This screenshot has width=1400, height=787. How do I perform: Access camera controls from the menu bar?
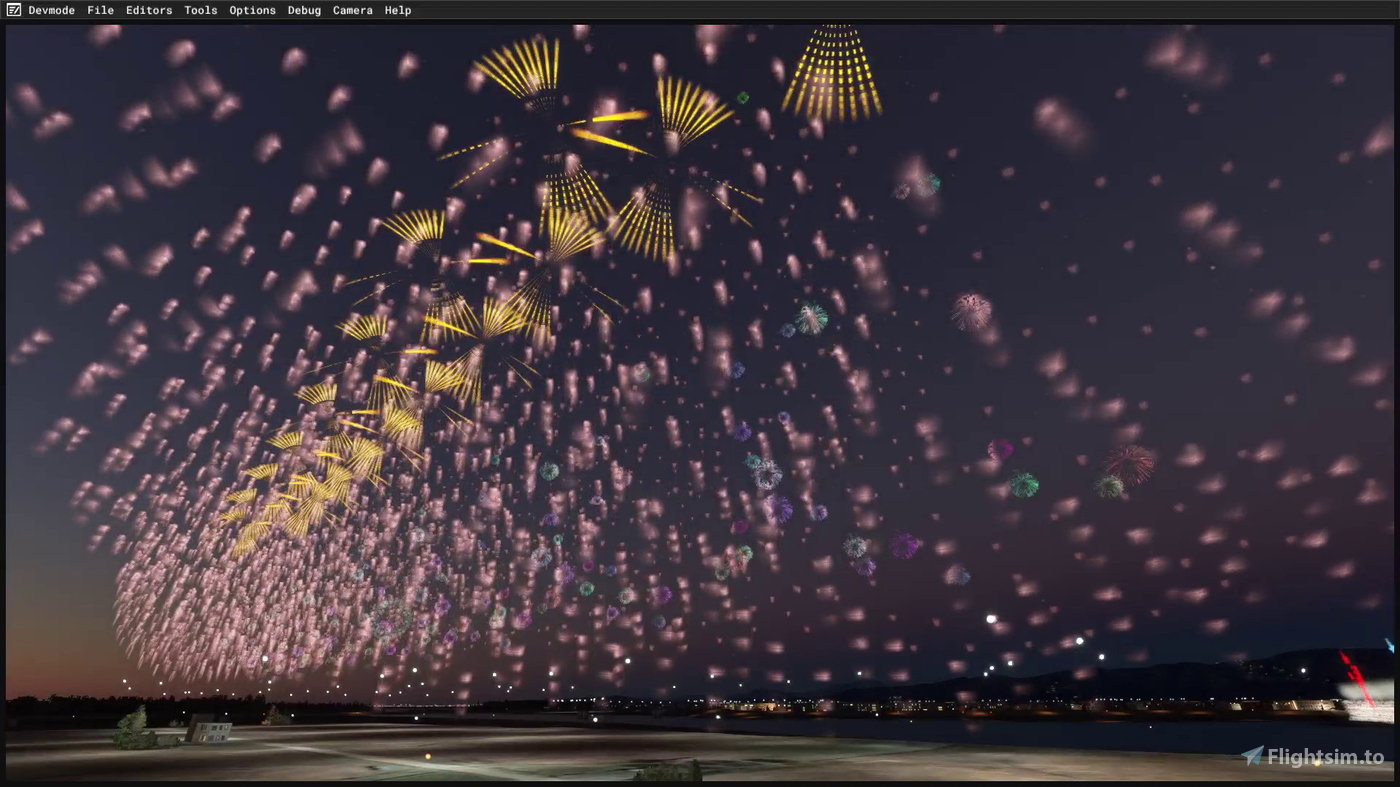click(352, 10)
